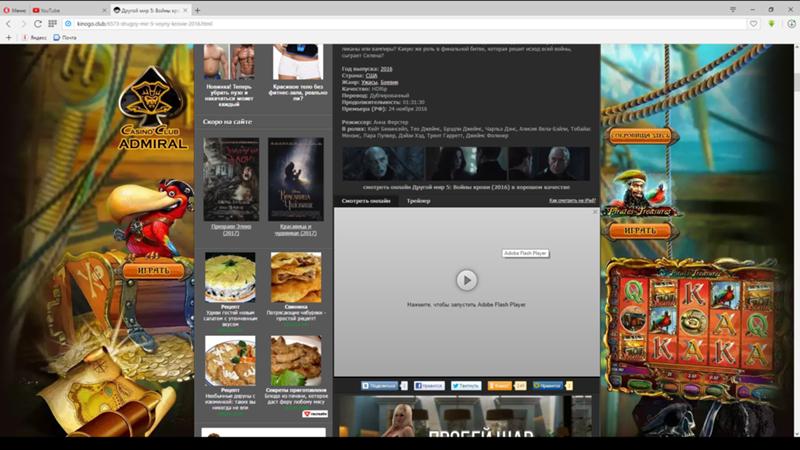Open the green download extension icon
This screenshot has height=450, width=800.
tap(771, 23)
